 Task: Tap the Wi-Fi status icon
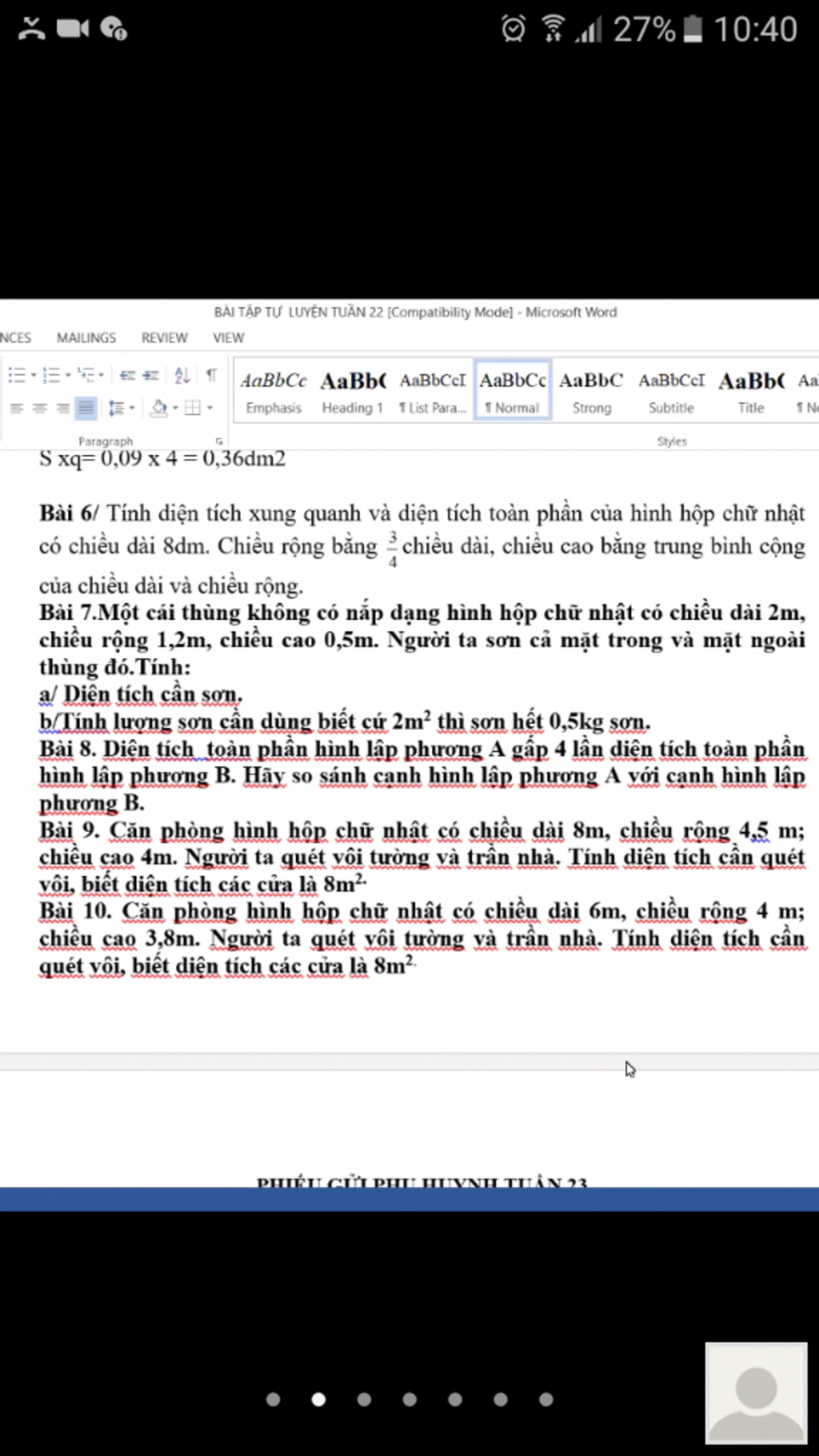(553, 29)
